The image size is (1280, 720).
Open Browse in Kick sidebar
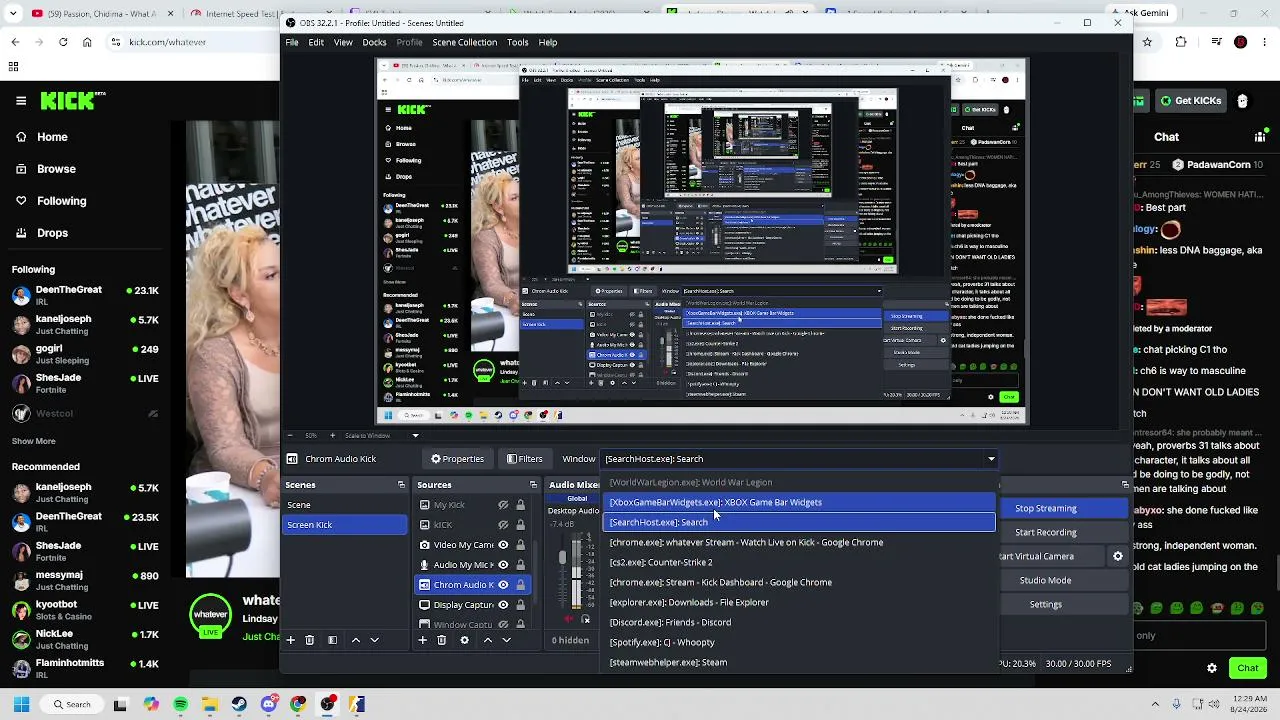point(56,169)
